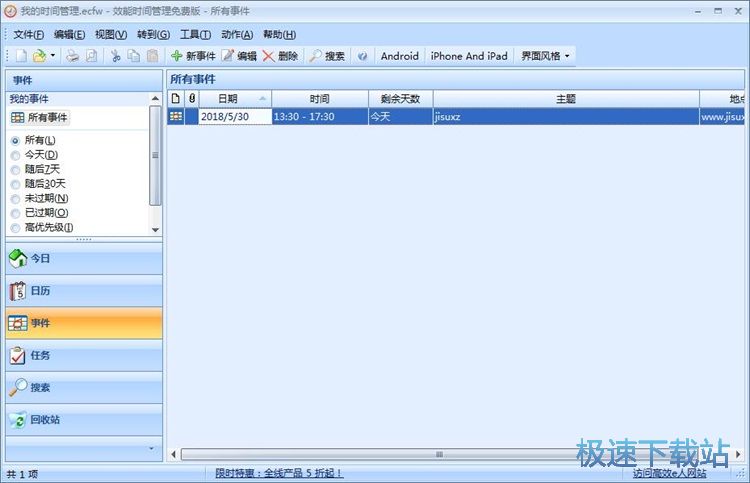Click the sidebar scroll up arrow
Image resolution: width=750 pixels, height=483 pixels.
155,99
